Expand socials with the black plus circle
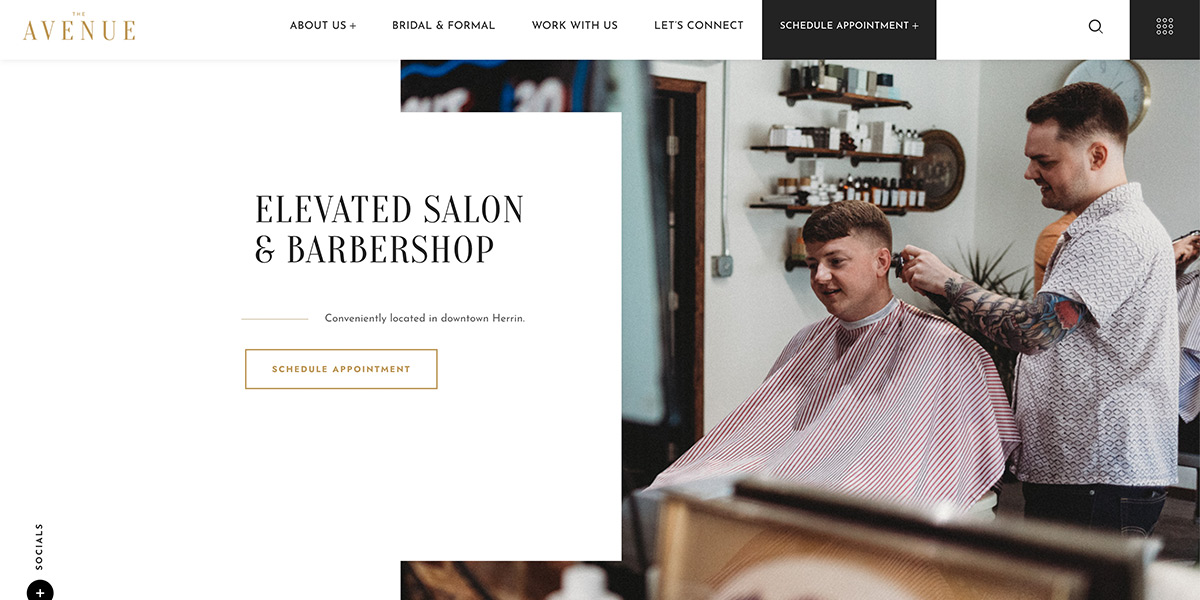 point(40,591)
